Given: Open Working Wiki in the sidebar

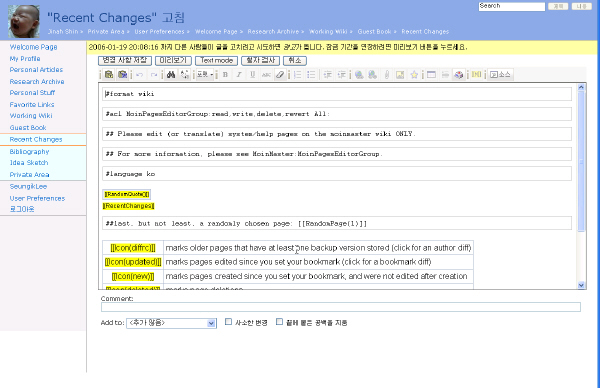Looking at the screenshot, I should point(31,116).
